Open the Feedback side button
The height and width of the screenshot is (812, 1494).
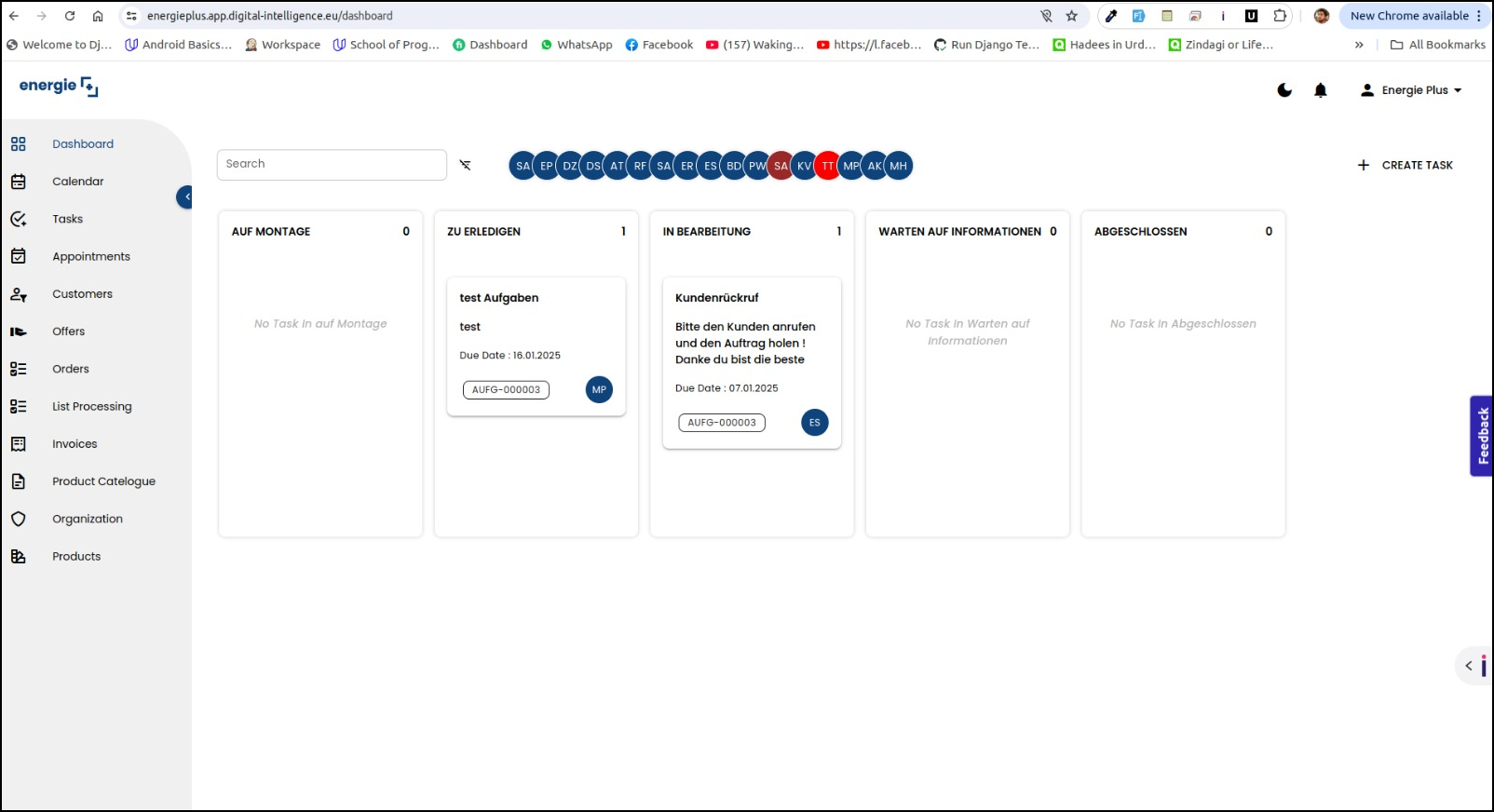1482,436
